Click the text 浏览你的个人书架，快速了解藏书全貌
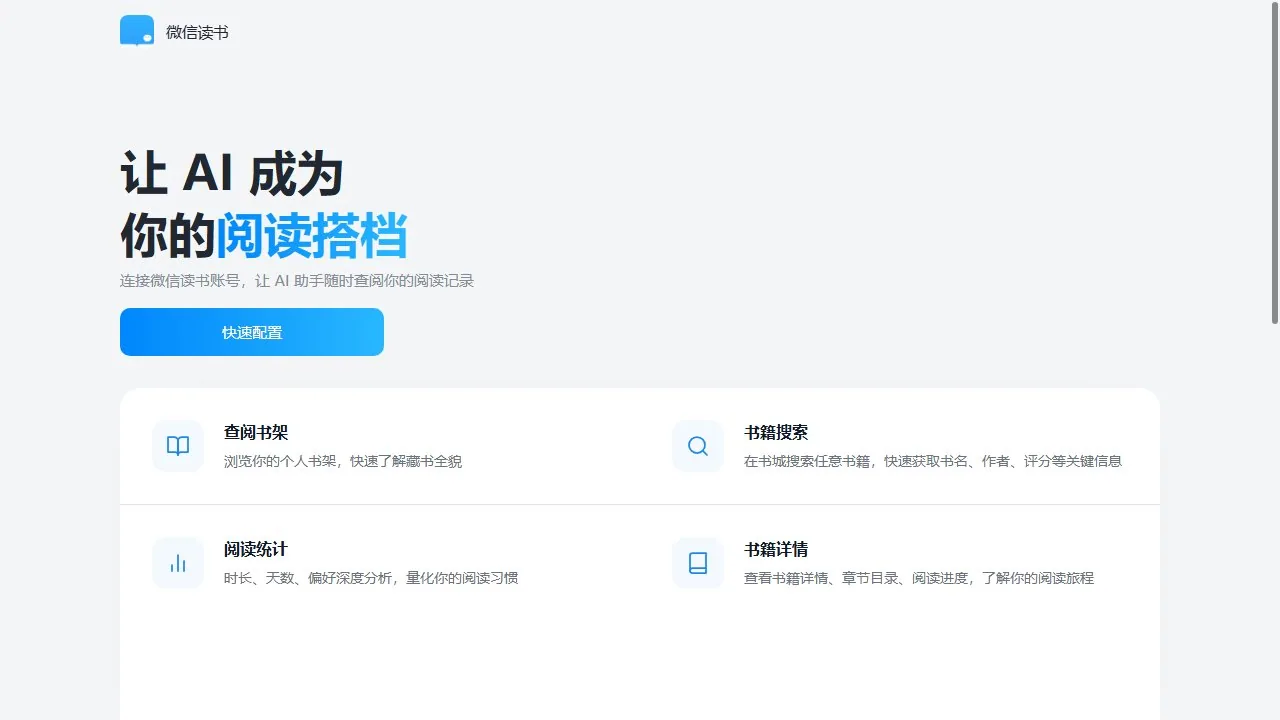Viewport: 1280px width, 720px height. point(343,461)
